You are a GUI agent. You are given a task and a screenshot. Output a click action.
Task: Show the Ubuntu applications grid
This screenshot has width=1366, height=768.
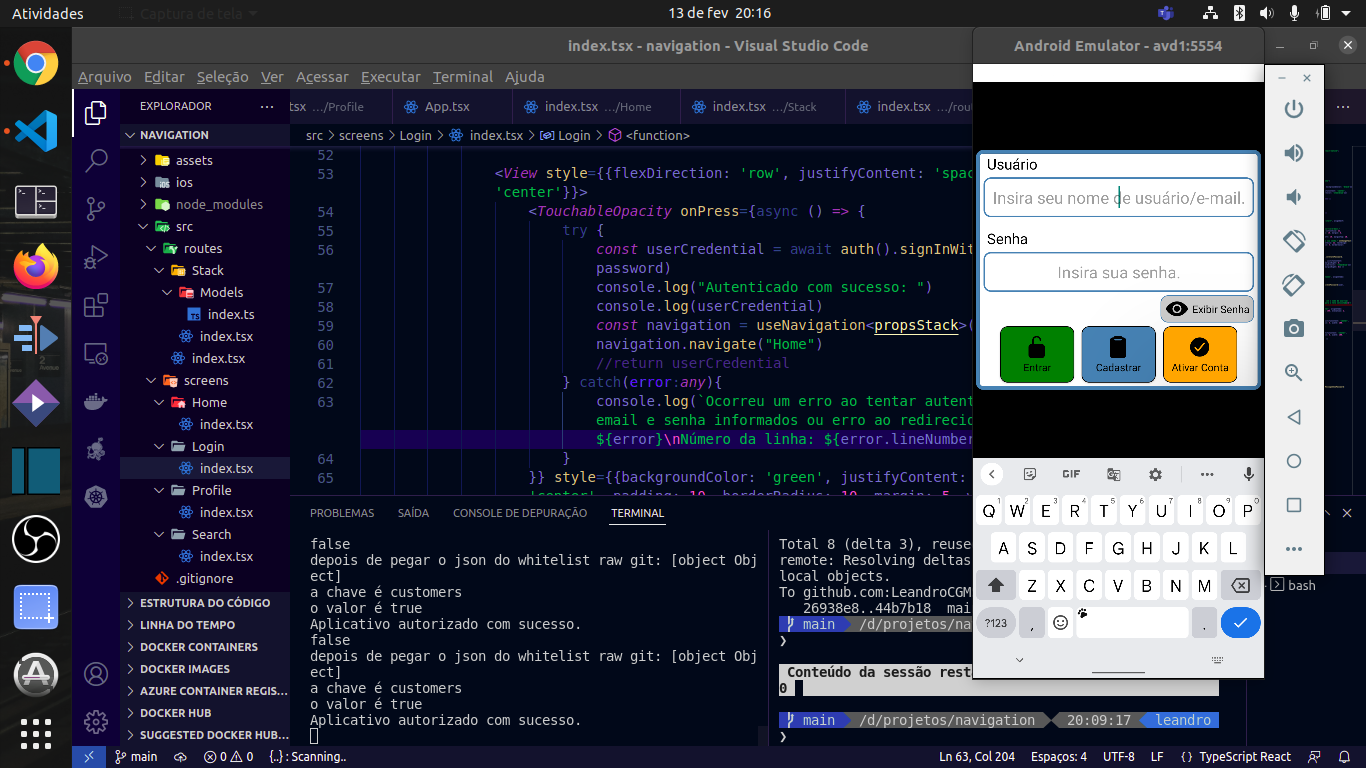tap(36, 732)
